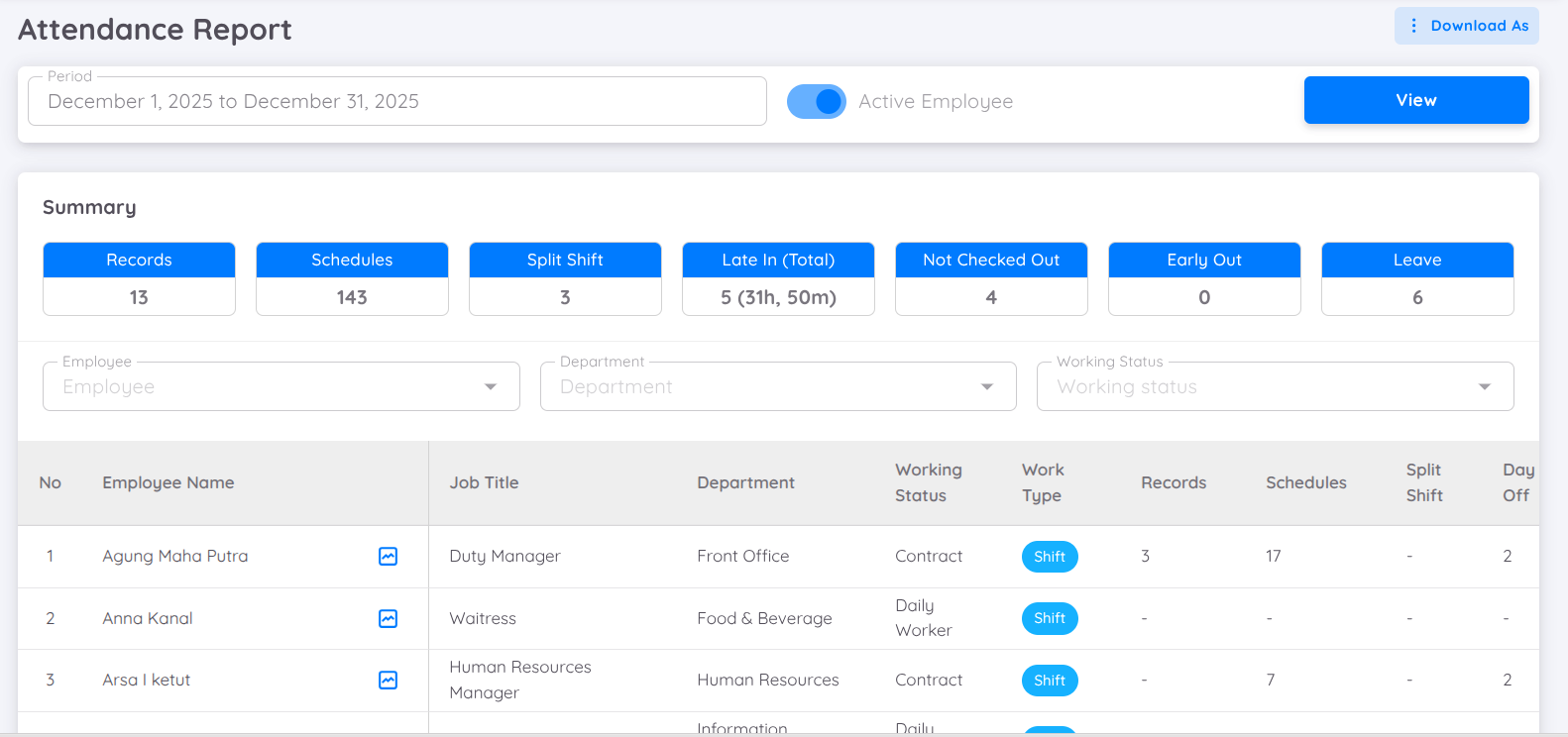The width and height of the screenshot is (1568, 737).
Task: Click the Period date range field
Action: [396, 101]
